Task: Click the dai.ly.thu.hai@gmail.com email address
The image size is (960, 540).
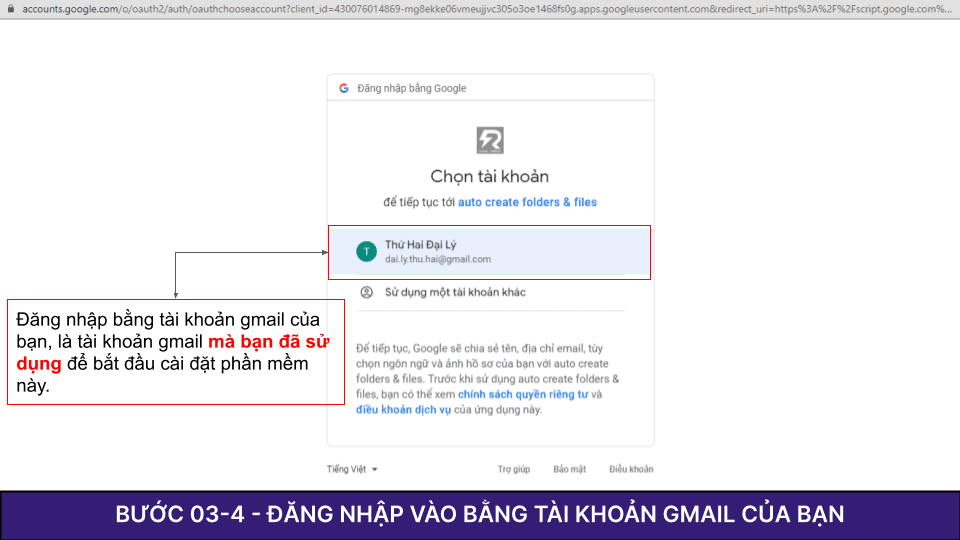Action: pos(437,259)
